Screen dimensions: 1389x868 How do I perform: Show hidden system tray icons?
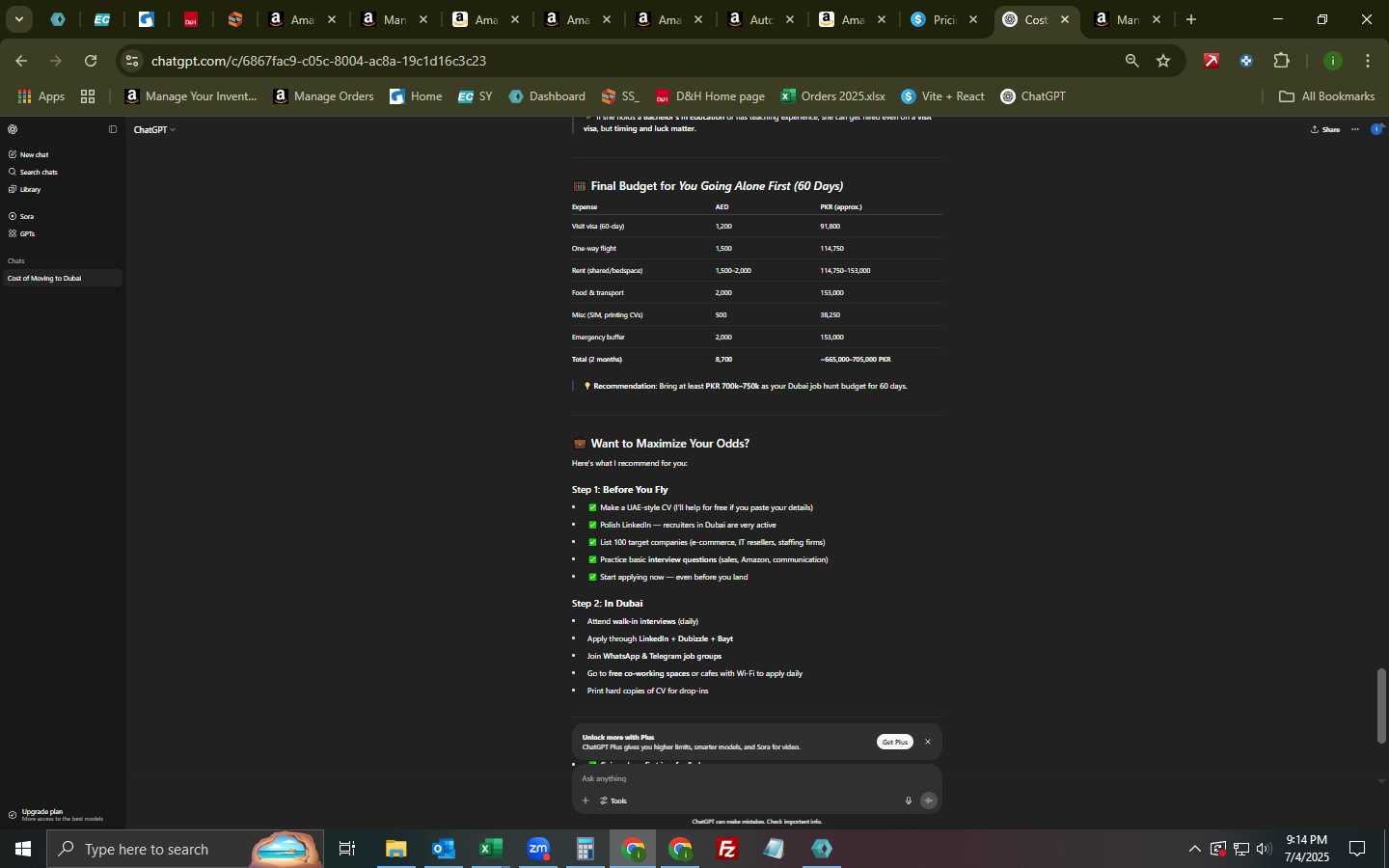coord(1194,849)
